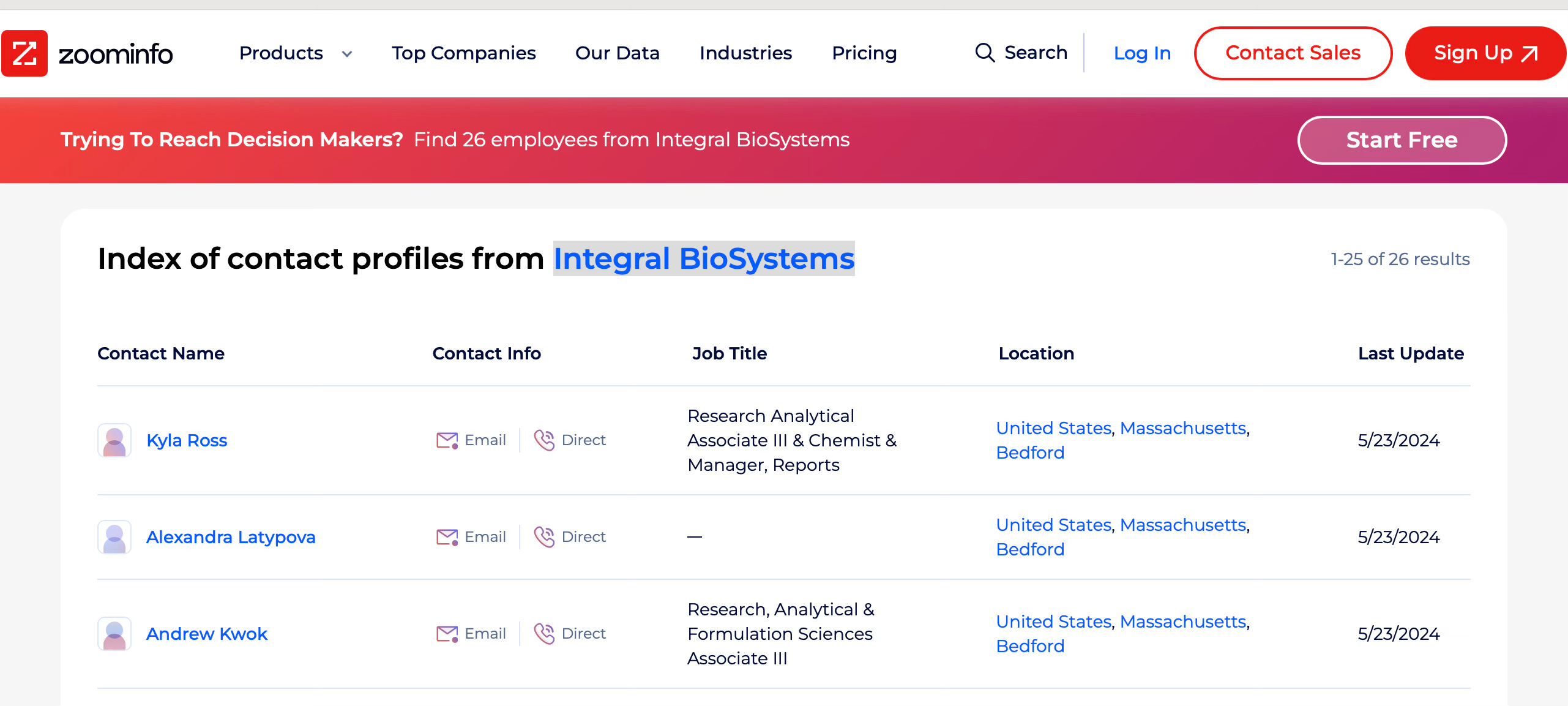Click the Contact Info column header
This screenshot has width=1568, height=706.
pos(487,353)
